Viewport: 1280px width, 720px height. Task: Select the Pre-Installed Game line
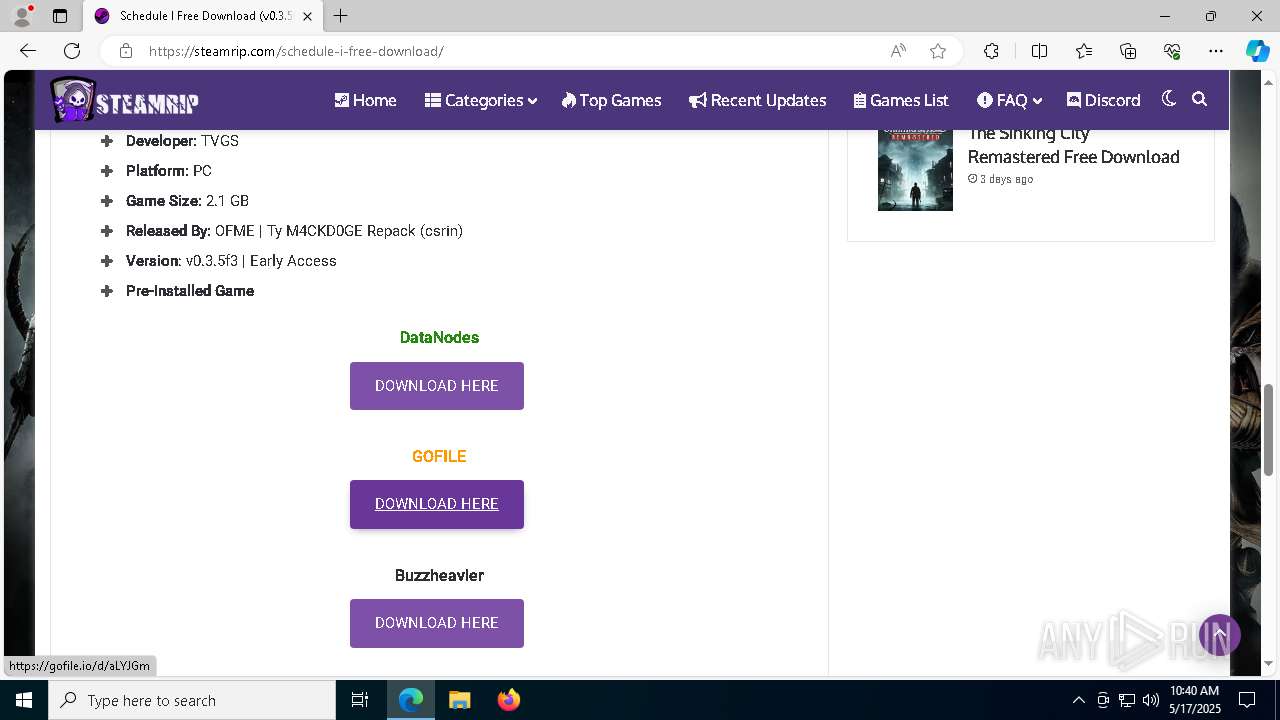pyautogui.click(x=190, y=290)
